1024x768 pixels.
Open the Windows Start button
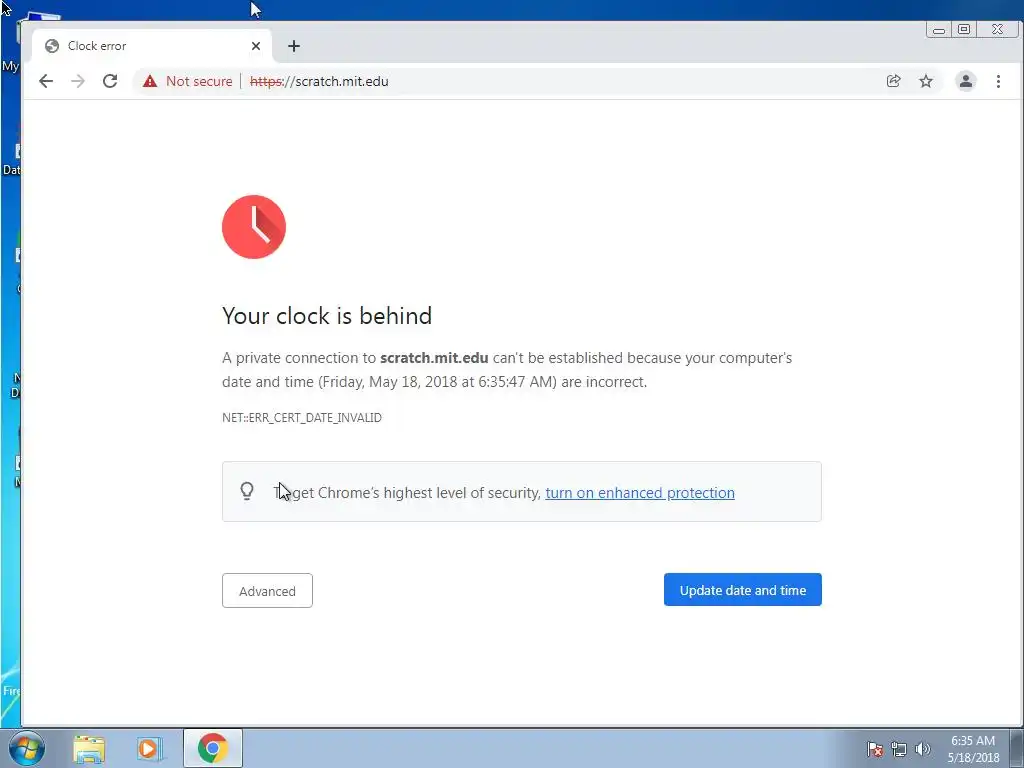[27, 748]
